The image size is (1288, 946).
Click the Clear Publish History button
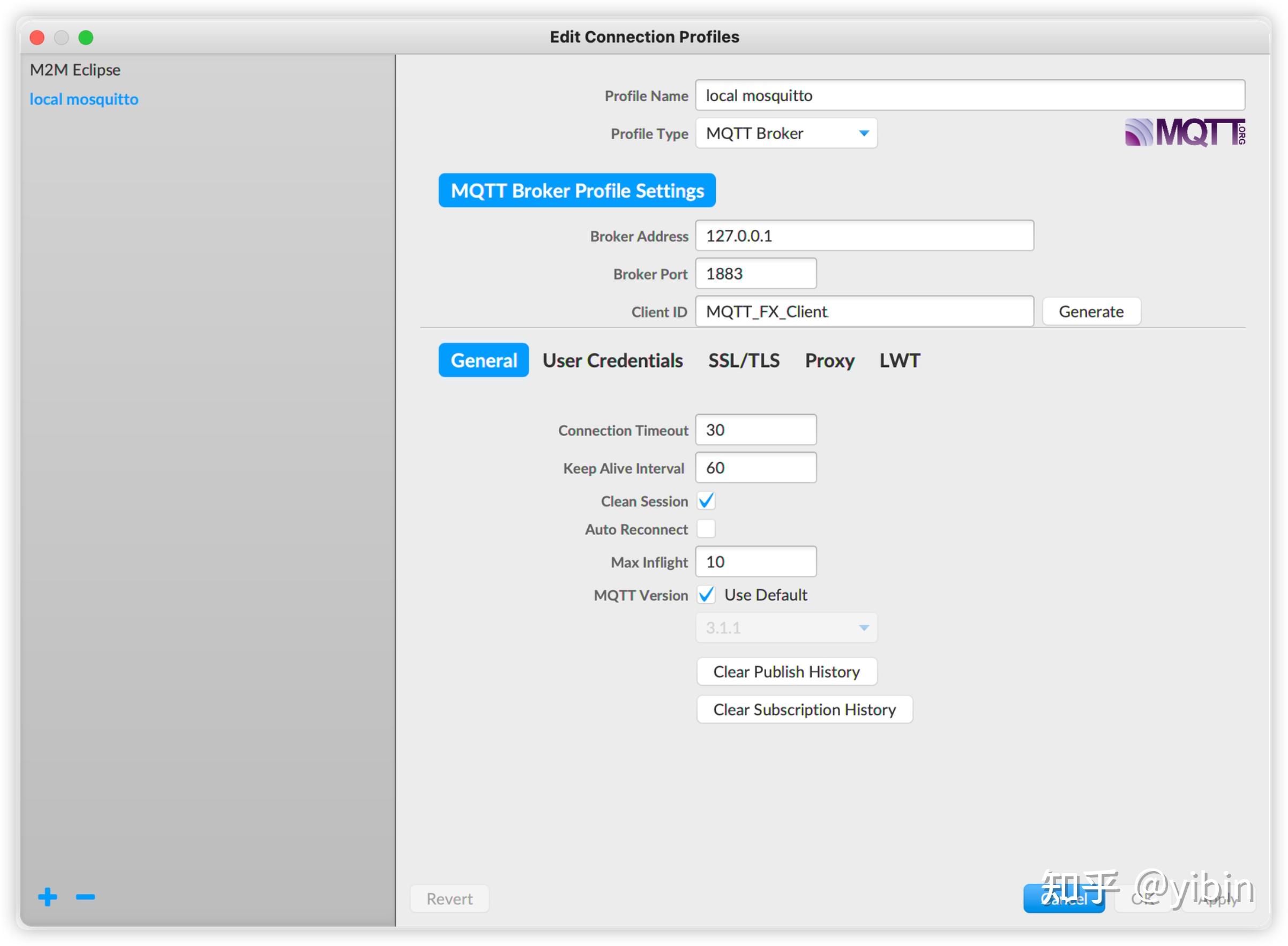pos(787,672)
